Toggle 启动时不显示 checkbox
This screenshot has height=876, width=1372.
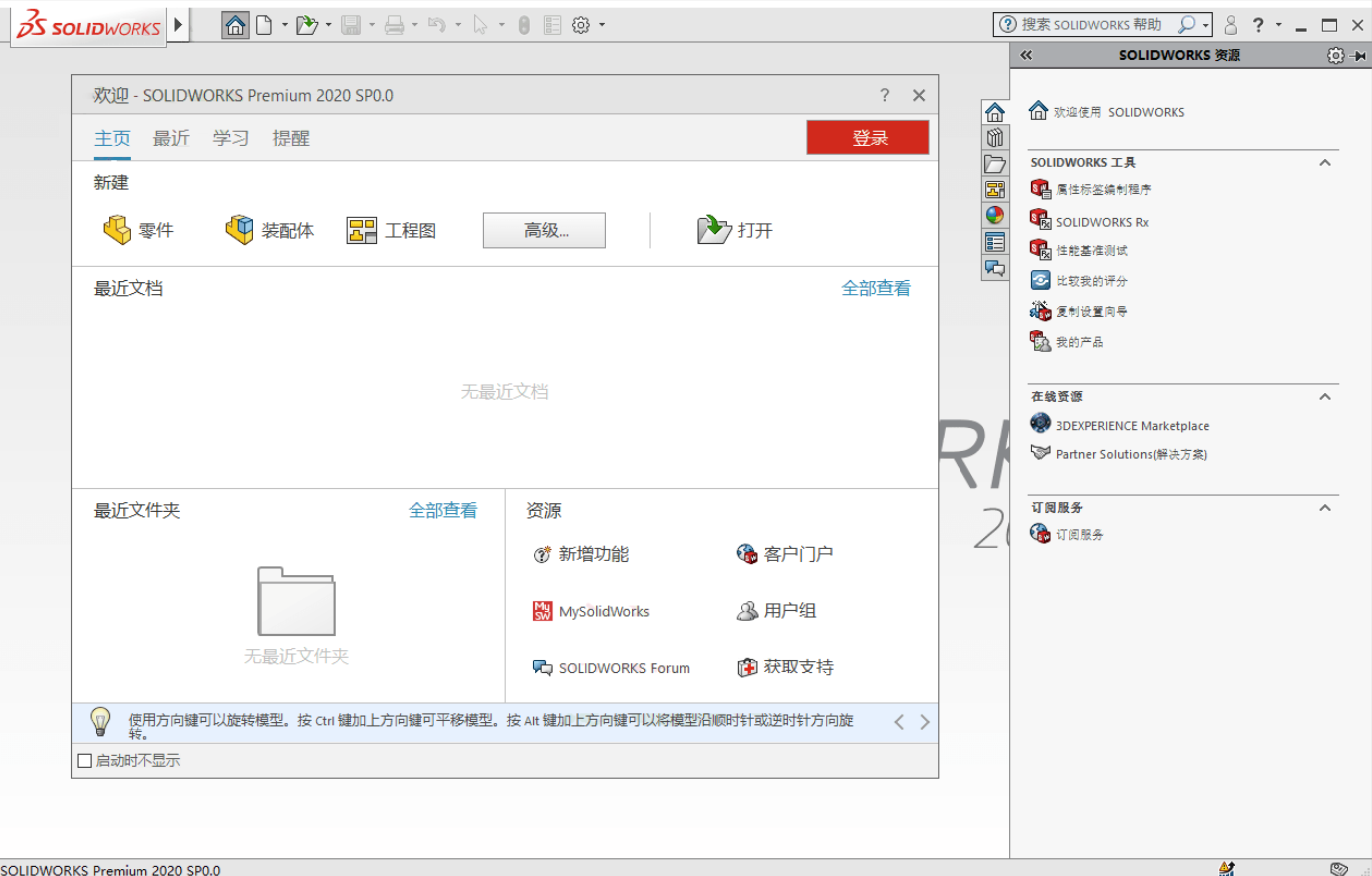pos(85,761)
